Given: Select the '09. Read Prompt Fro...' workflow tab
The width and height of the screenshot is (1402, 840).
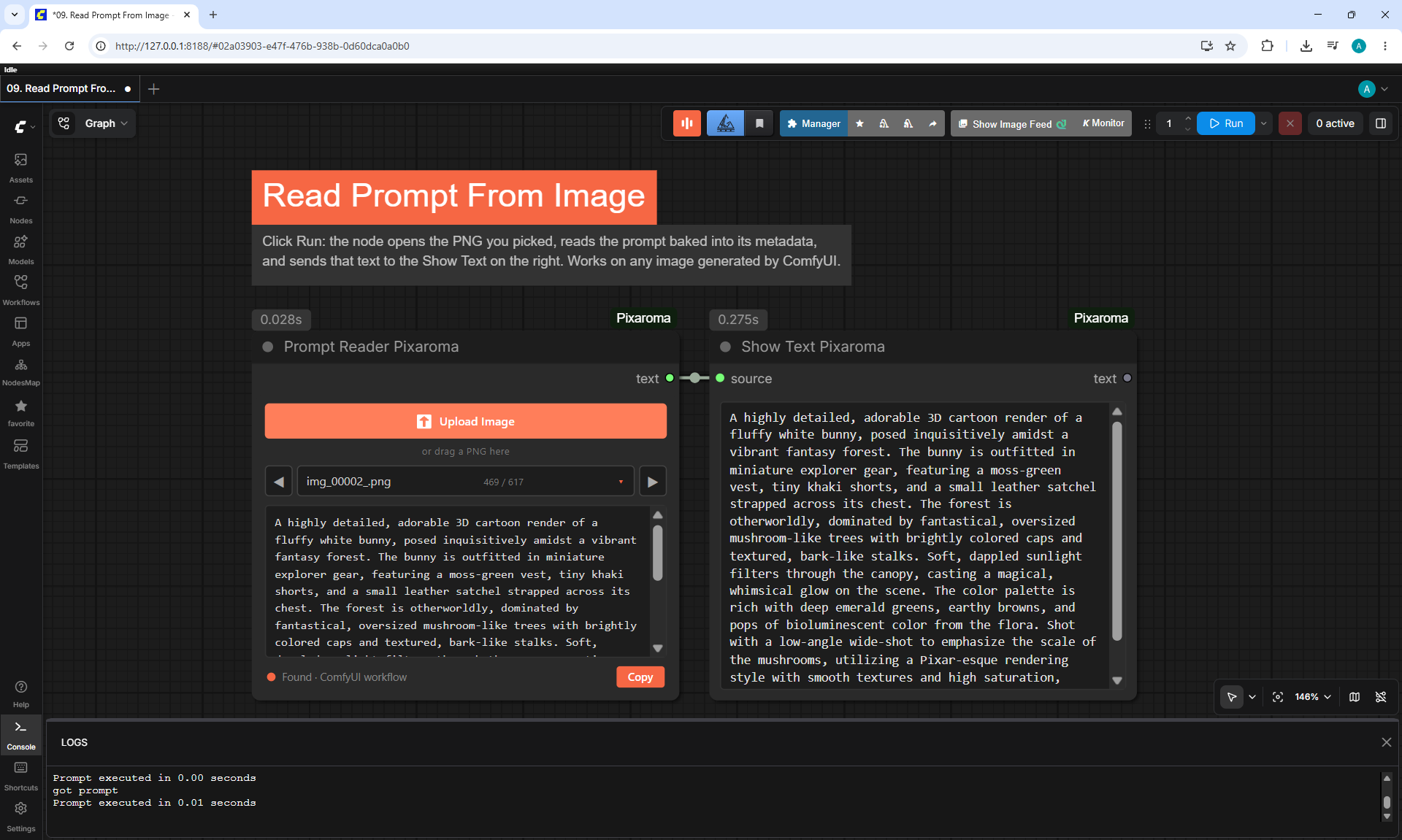Looking at the screenshot, I should 69,88.
